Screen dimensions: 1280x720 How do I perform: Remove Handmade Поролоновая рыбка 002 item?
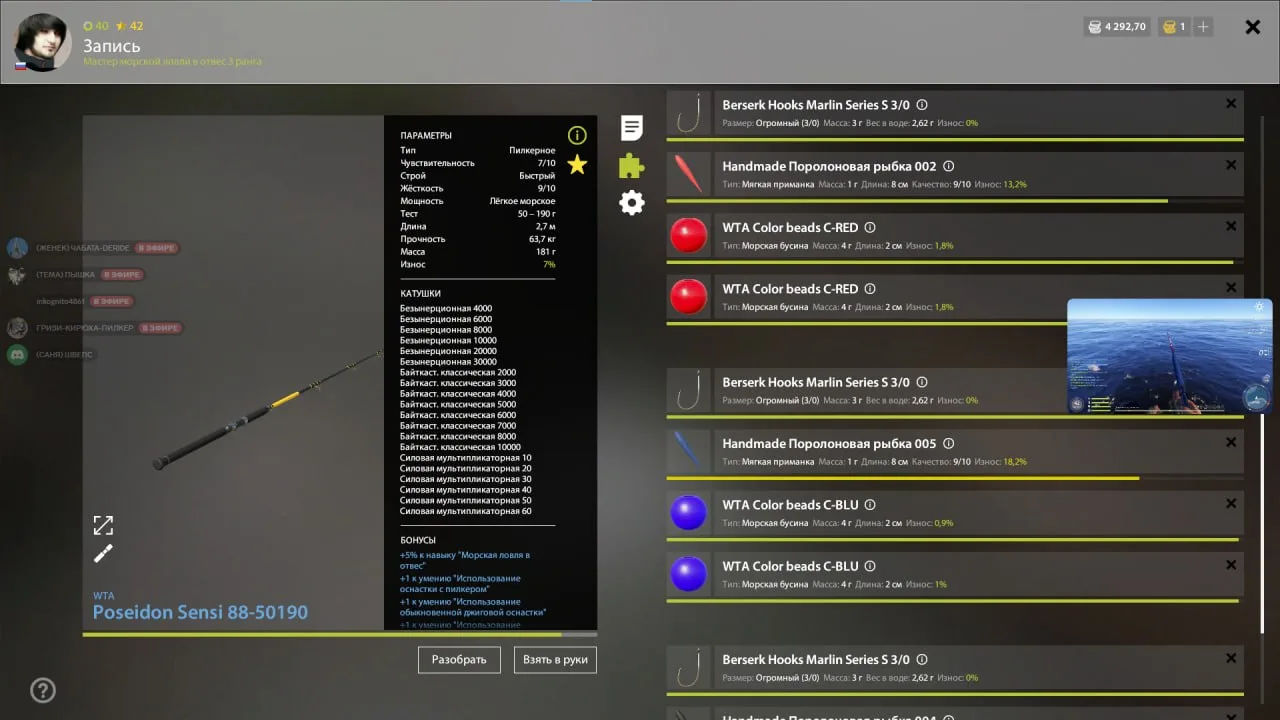click(1231, 165)
